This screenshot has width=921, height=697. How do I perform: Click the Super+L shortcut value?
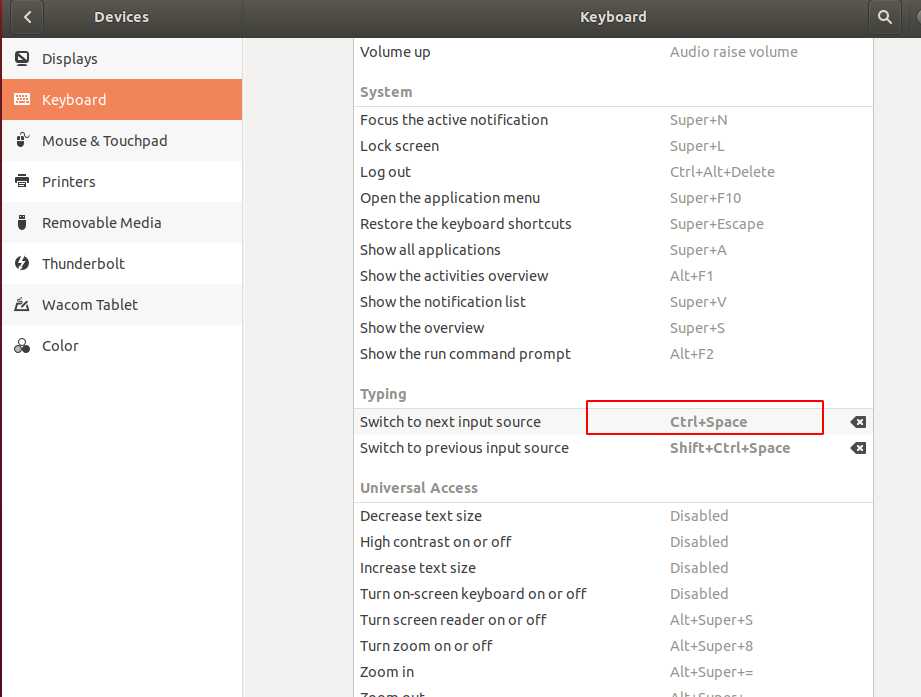pyautogui.click(x=697, y=146)
